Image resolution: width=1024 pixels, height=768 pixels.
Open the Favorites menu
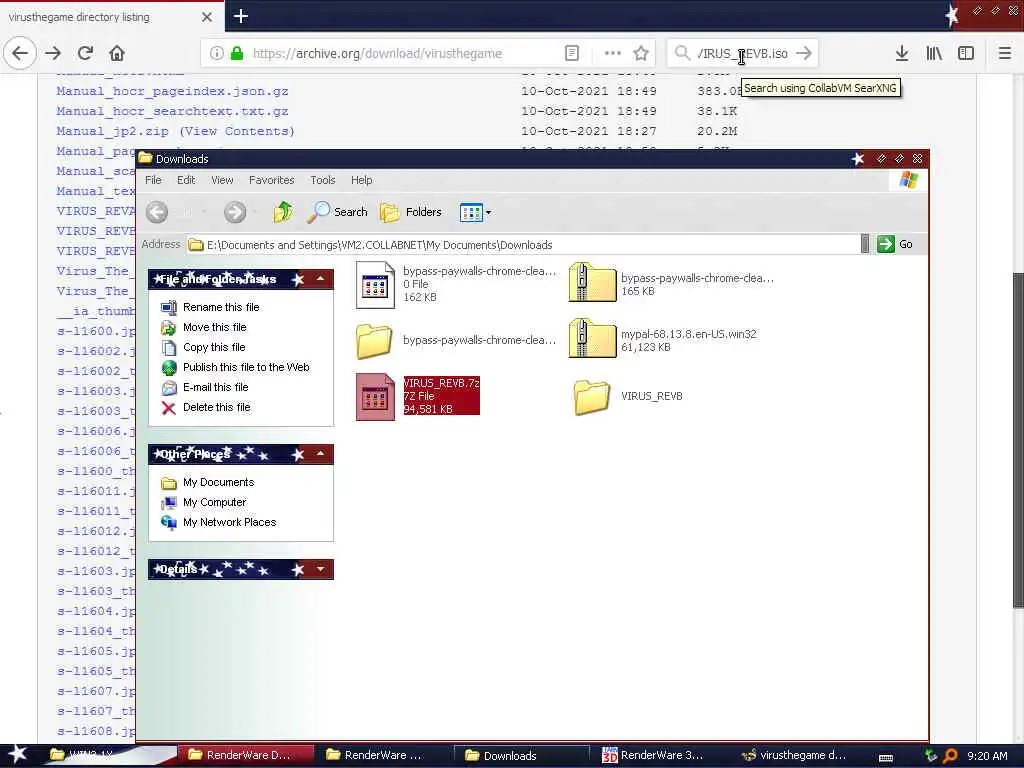(x=272, y=180)
